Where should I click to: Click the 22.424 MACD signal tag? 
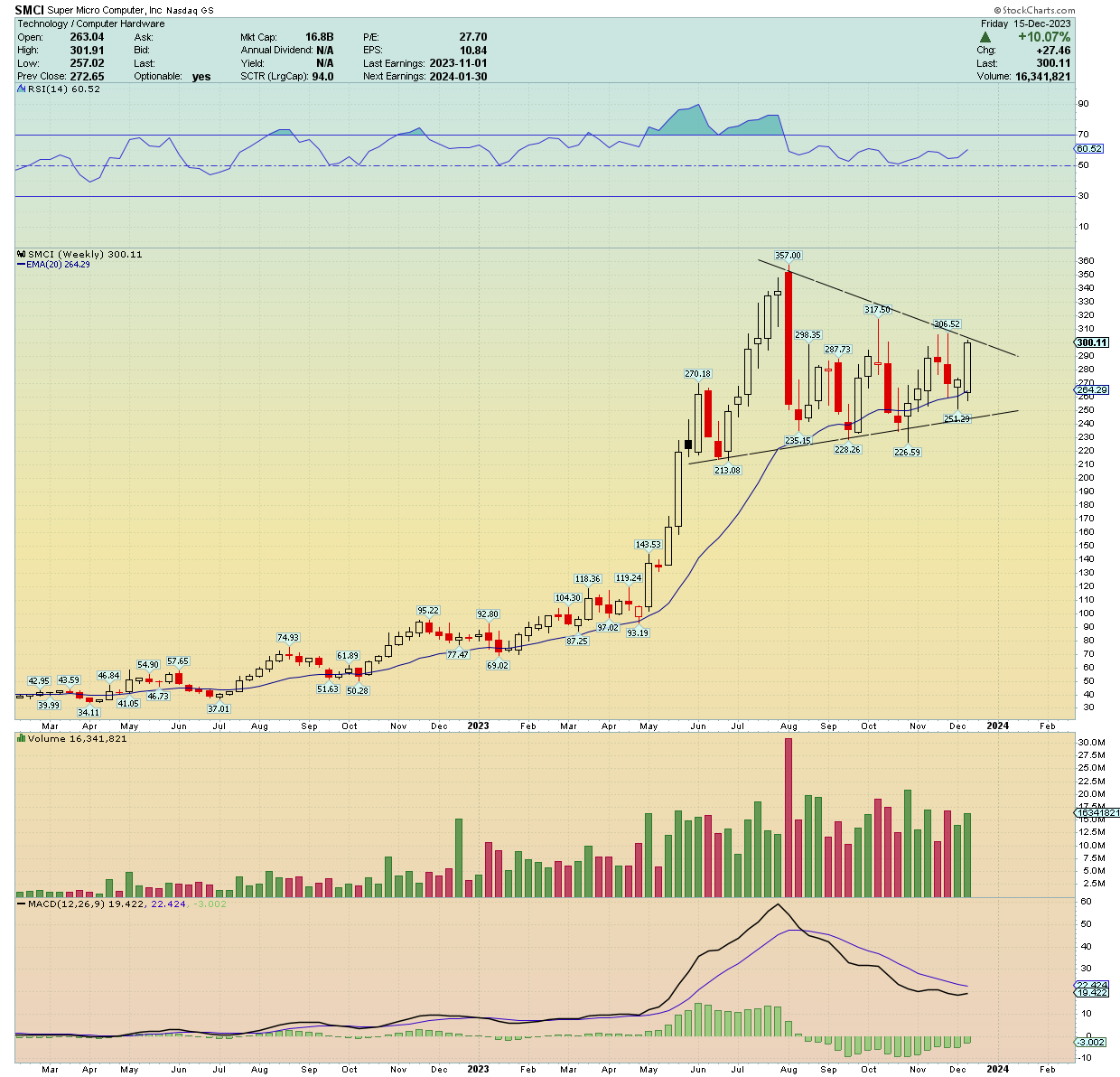pos(1092,985)
